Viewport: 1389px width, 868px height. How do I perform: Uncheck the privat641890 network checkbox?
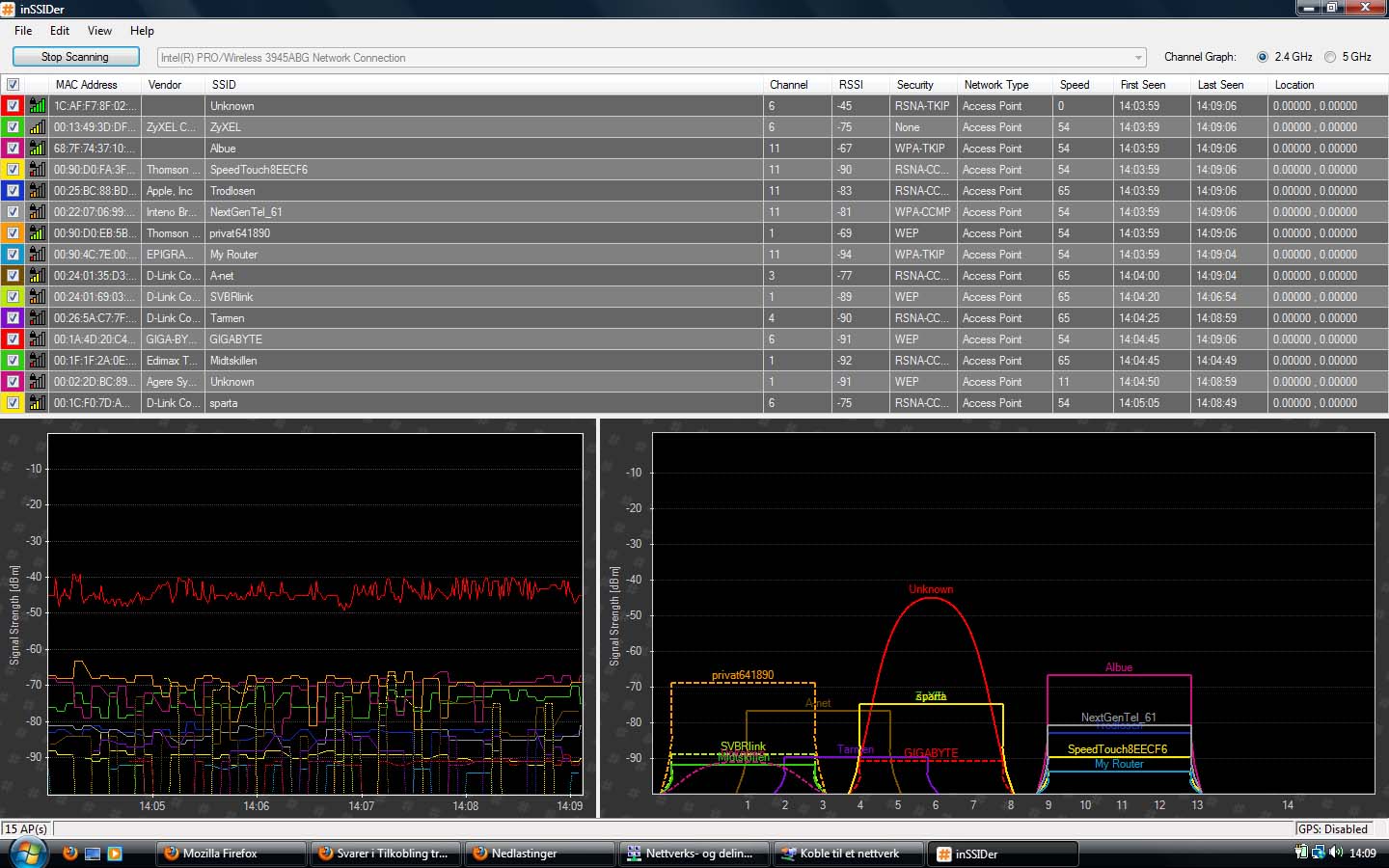[13, 233]
